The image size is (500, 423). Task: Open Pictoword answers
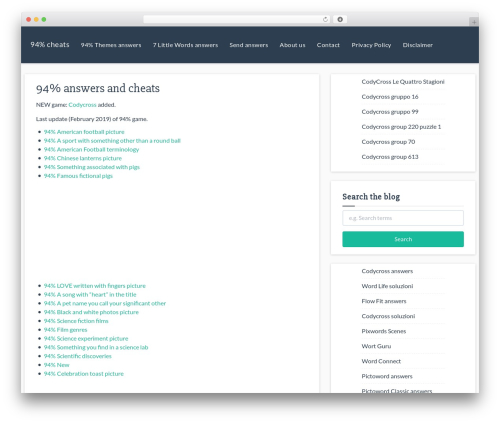pyautogui.click(x=387, y=376)
